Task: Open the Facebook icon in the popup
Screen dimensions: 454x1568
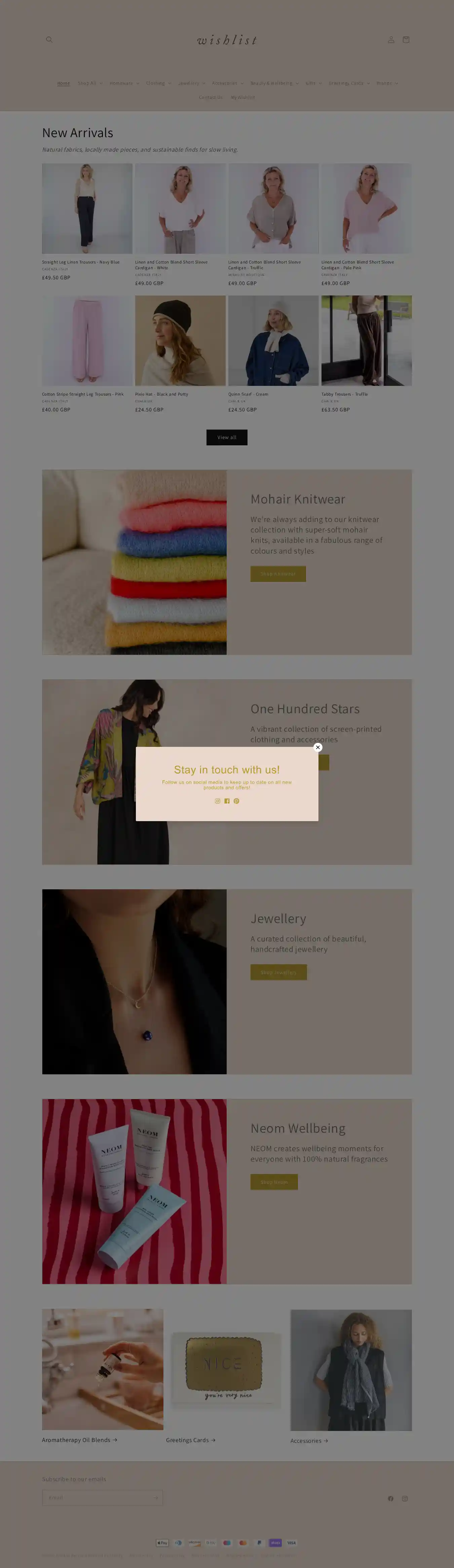Action: click(227, 801)
